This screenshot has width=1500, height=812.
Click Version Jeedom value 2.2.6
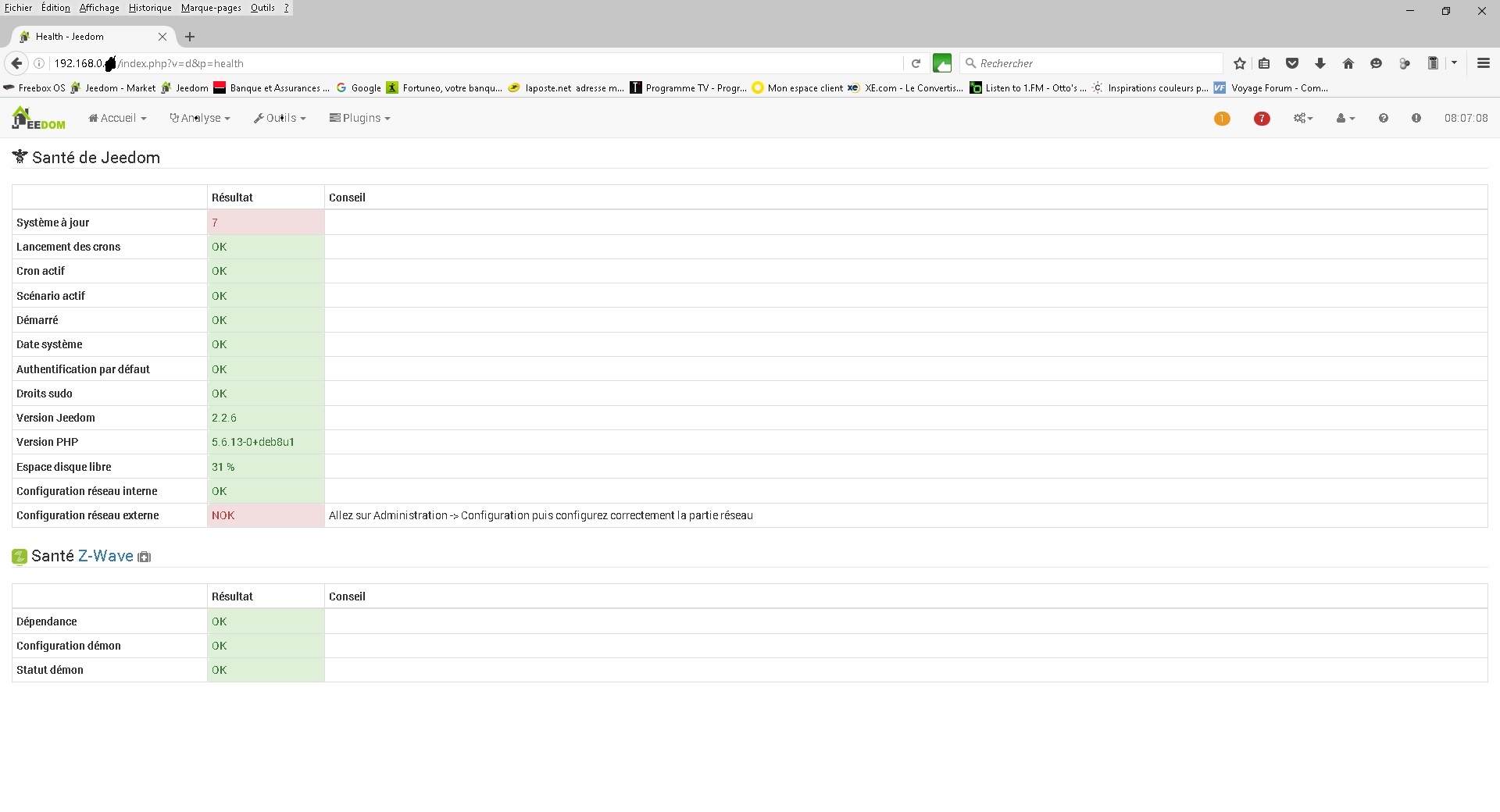(224, 418)
